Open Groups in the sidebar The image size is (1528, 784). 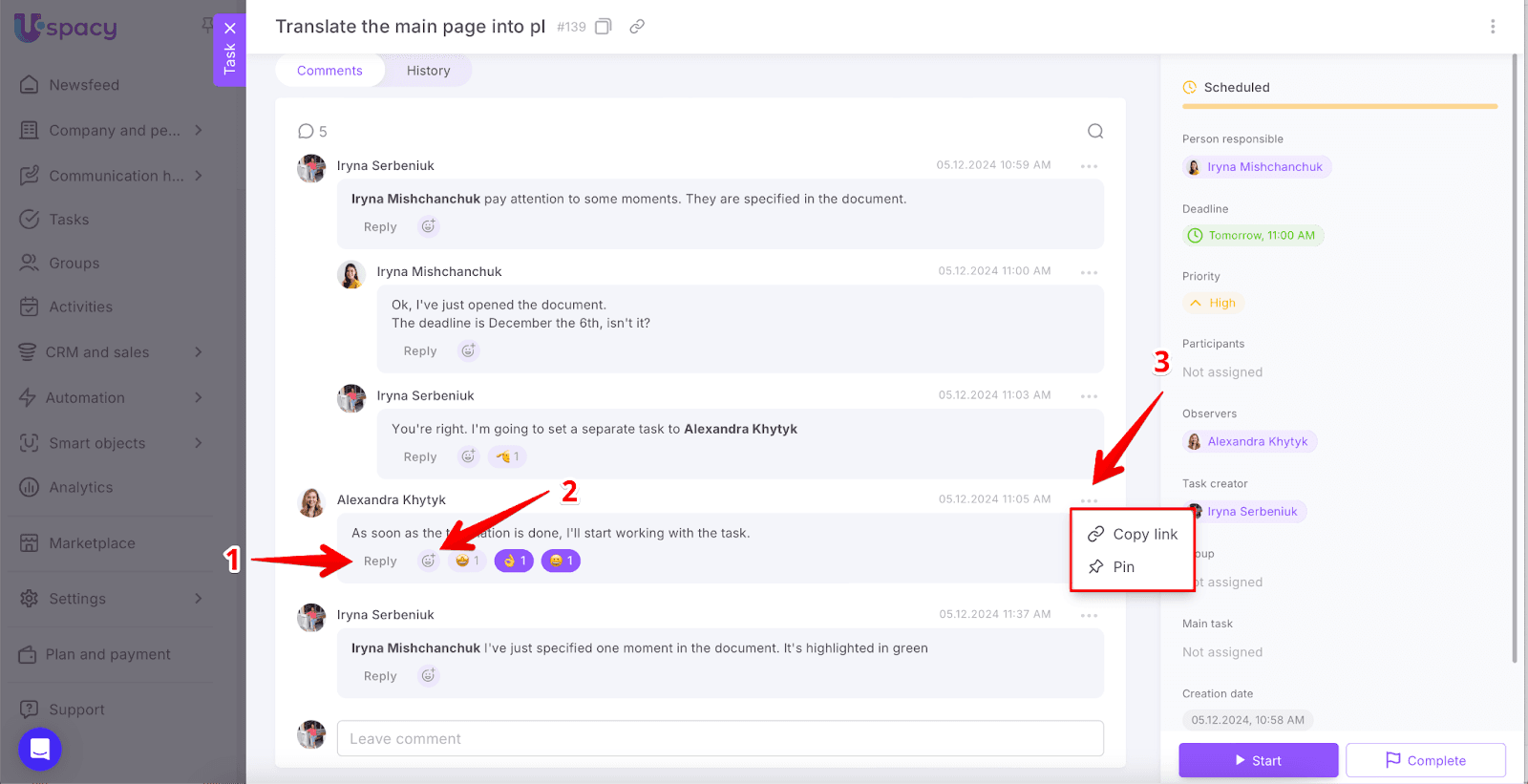74,264
